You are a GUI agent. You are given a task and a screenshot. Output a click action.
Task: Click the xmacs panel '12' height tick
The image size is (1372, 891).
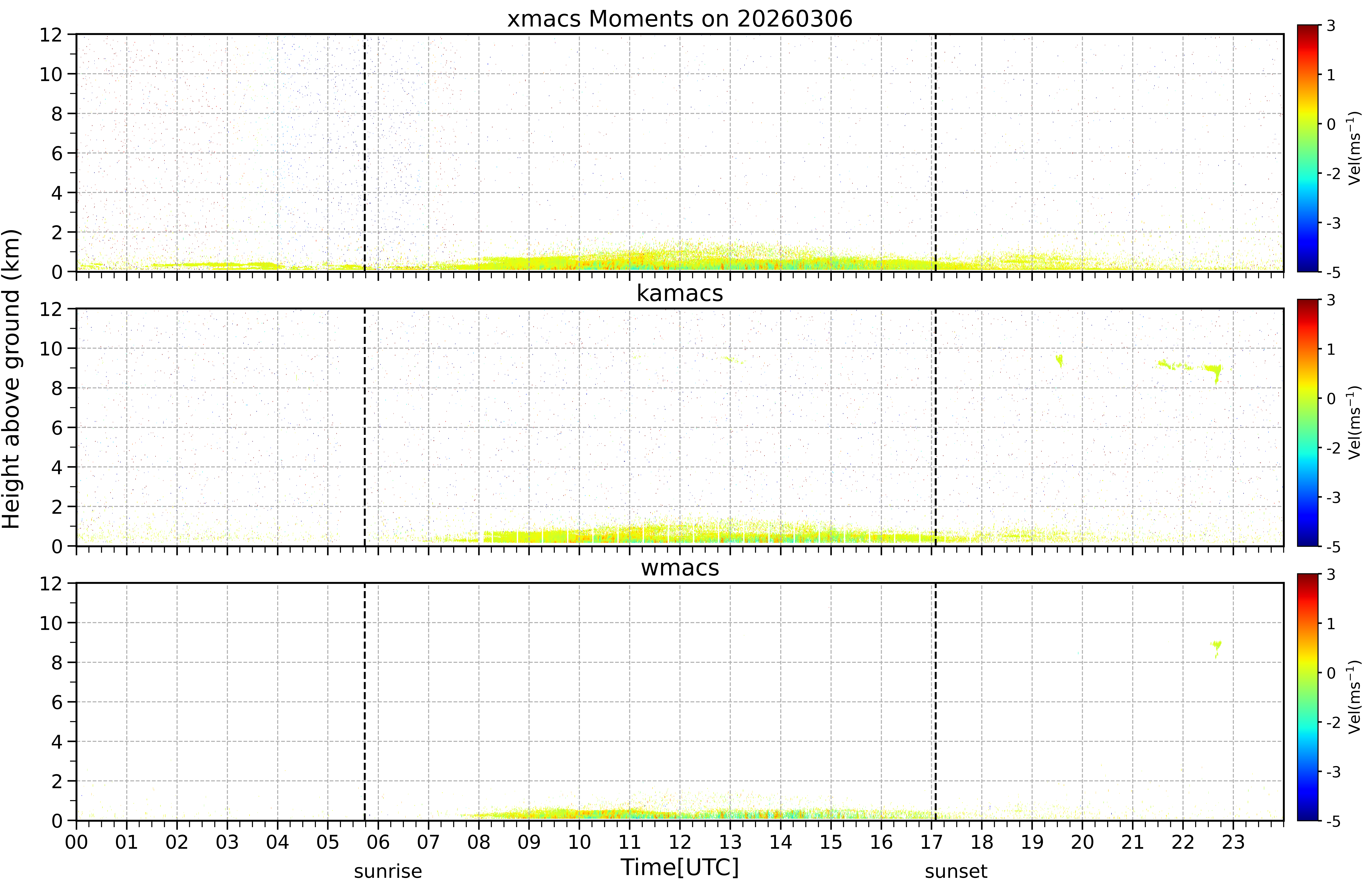[51, 35]
